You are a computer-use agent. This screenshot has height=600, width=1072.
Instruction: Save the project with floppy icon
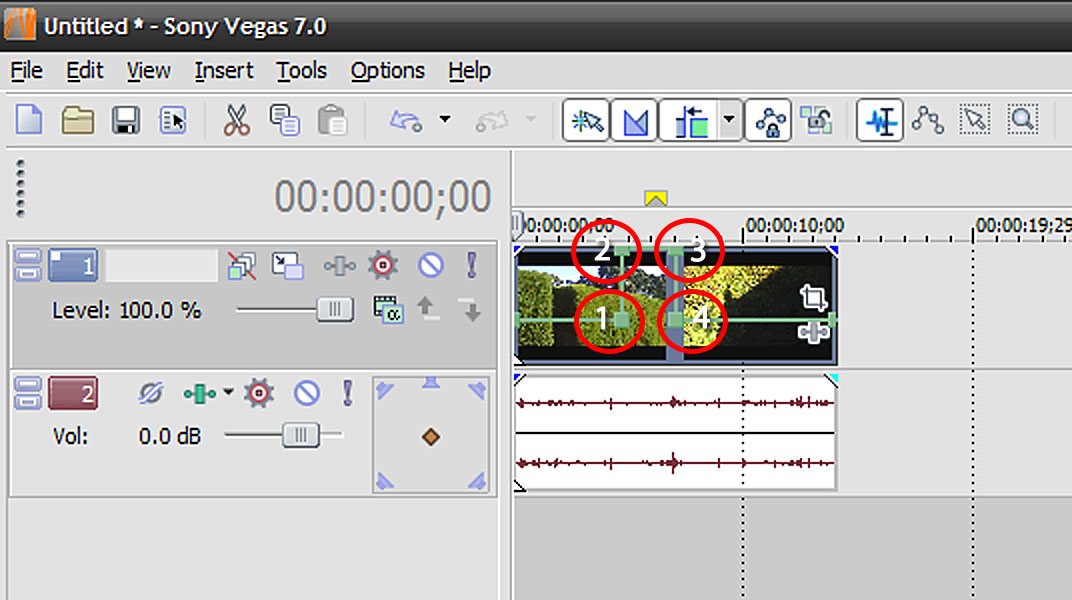tap(126, 120)
